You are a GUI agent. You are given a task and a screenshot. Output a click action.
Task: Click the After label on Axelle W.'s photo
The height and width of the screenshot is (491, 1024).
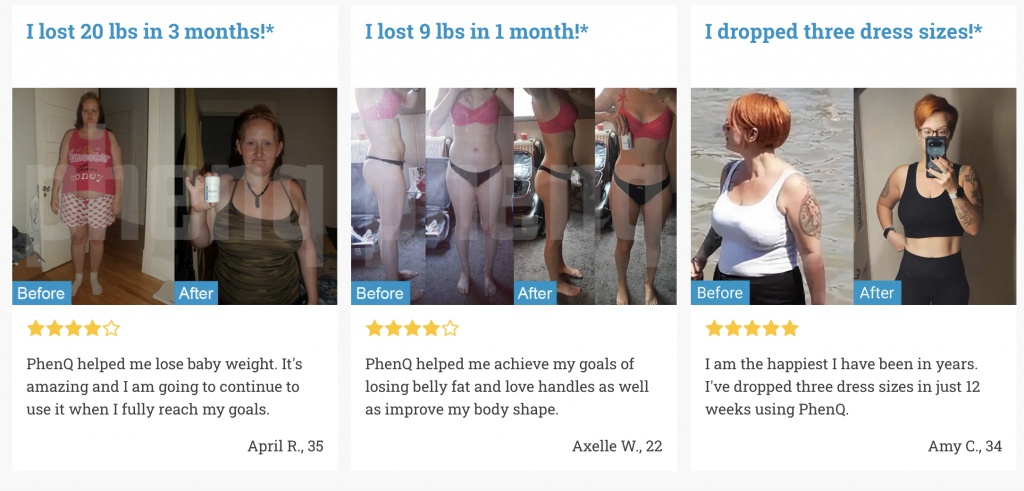tap(535, 293)
